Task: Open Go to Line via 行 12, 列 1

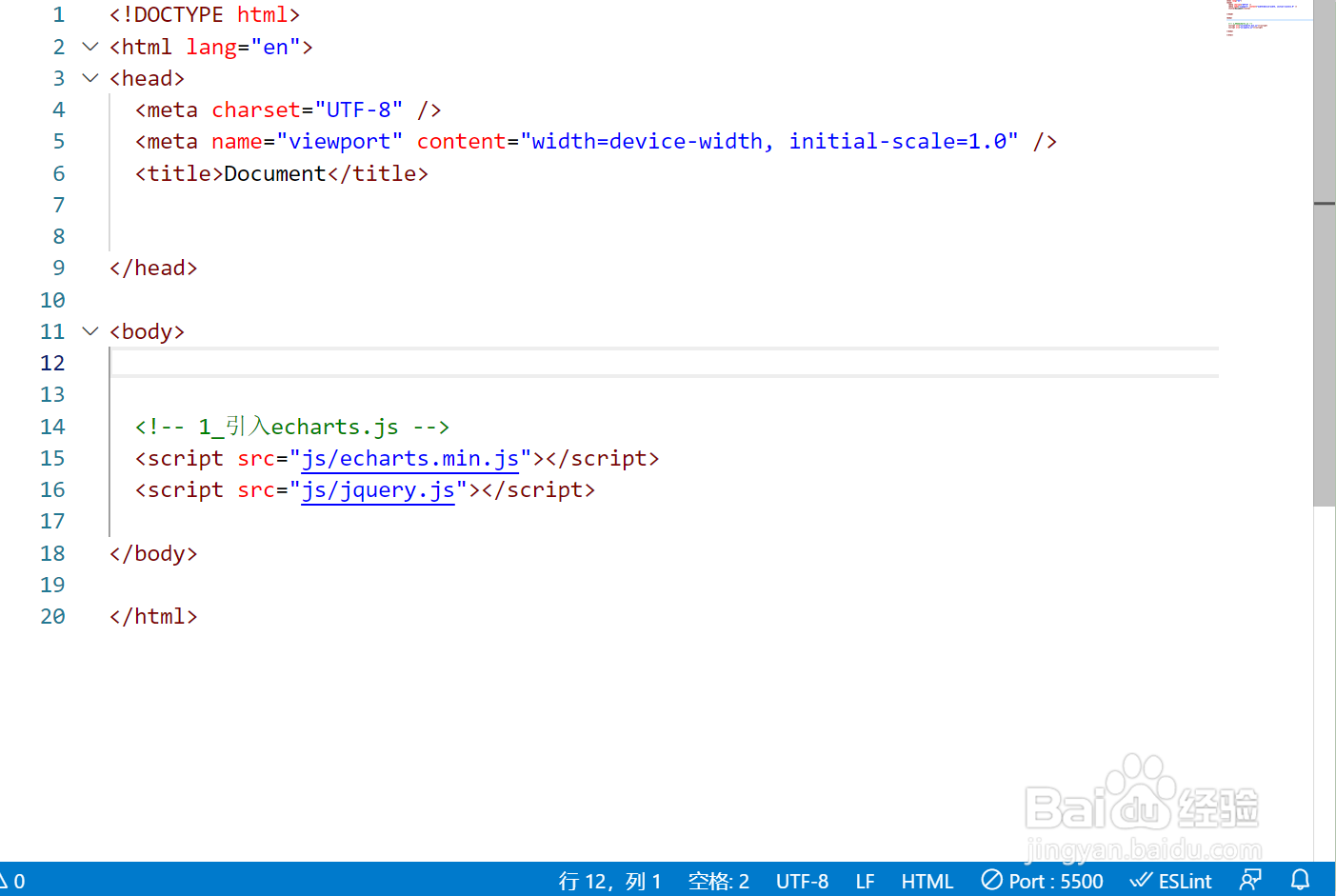Action: (x=609, y=881)
